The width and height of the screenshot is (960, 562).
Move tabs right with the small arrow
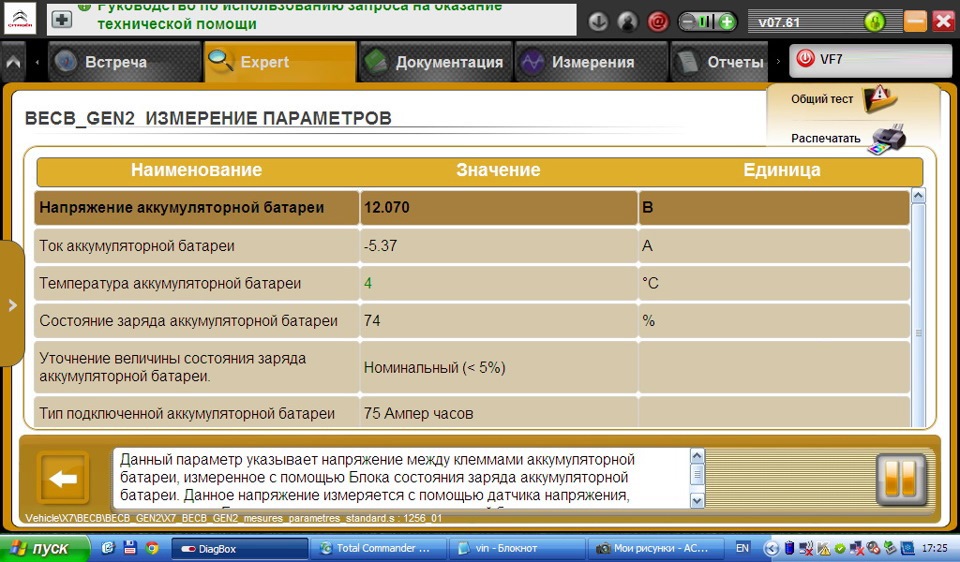pyautogui.click(x=778, y=62)
